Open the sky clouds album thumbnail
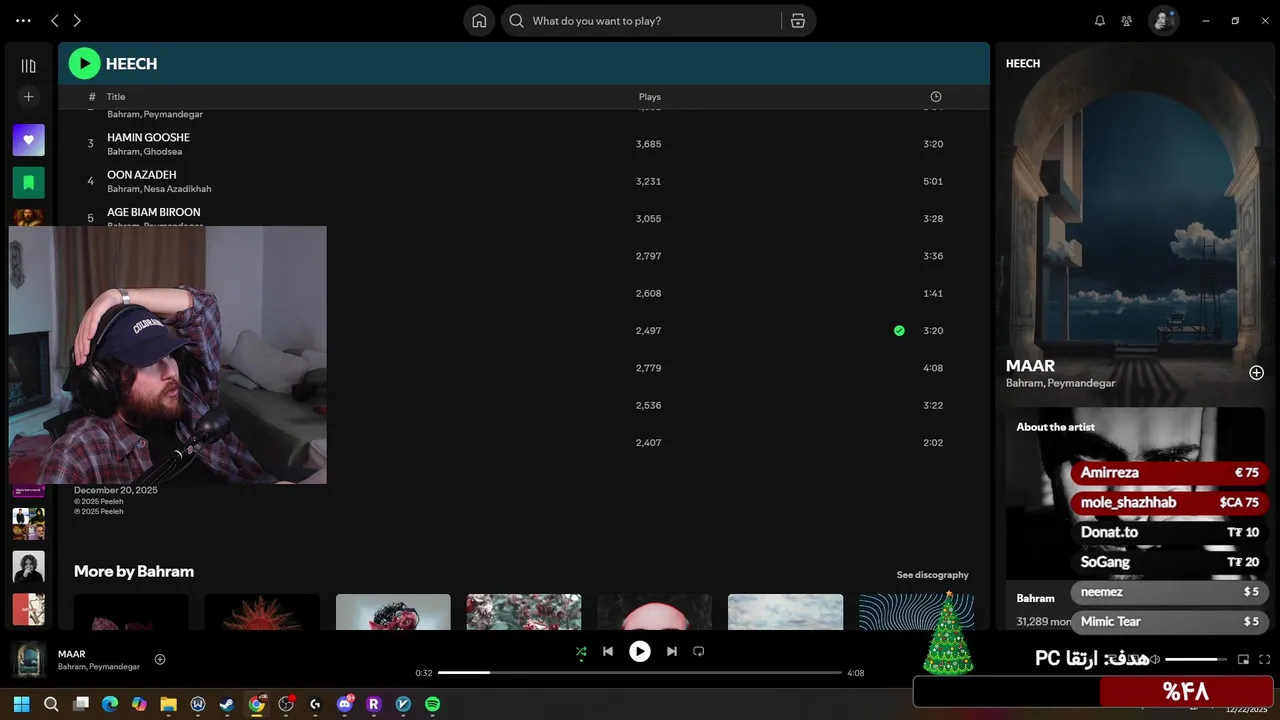 (785, 612)
